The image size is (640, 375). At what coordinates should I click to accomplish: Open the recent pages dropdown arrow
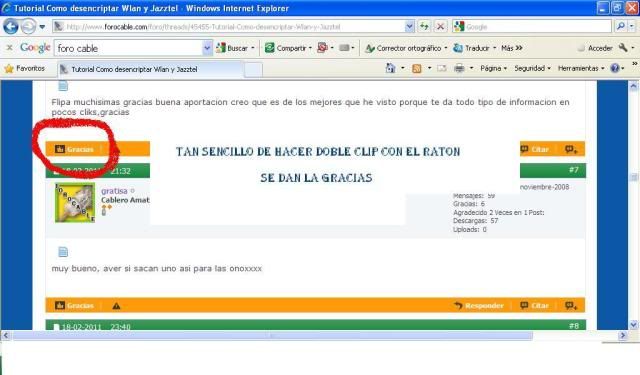pos(42,27)
